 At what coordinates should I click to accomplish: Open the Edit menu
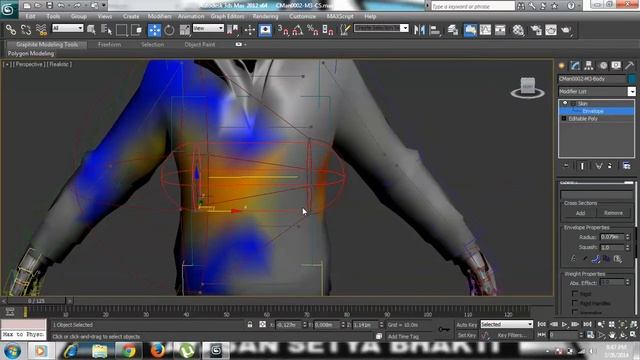point(30,16)
